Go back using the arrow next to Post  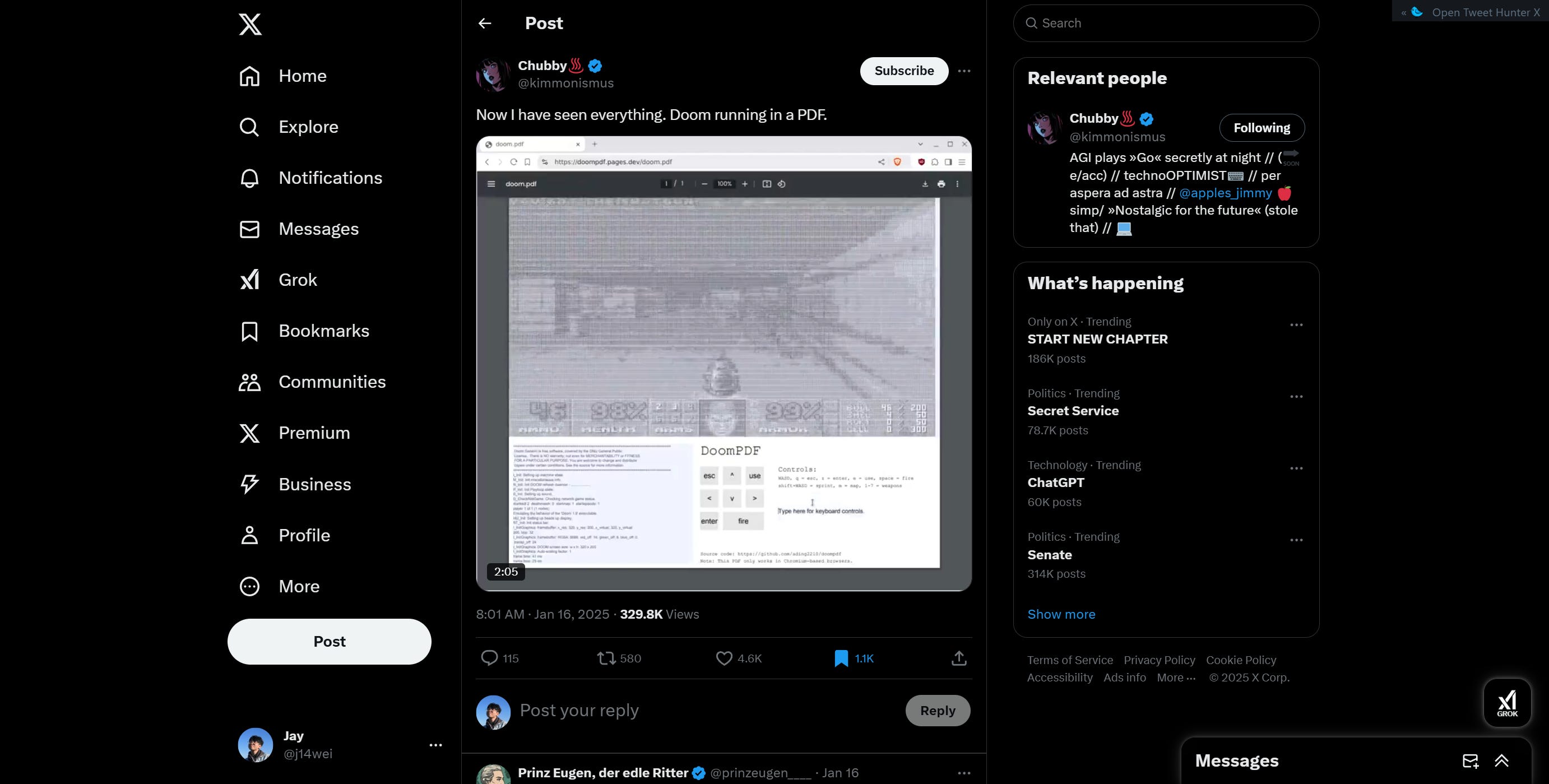coord(485,24)
